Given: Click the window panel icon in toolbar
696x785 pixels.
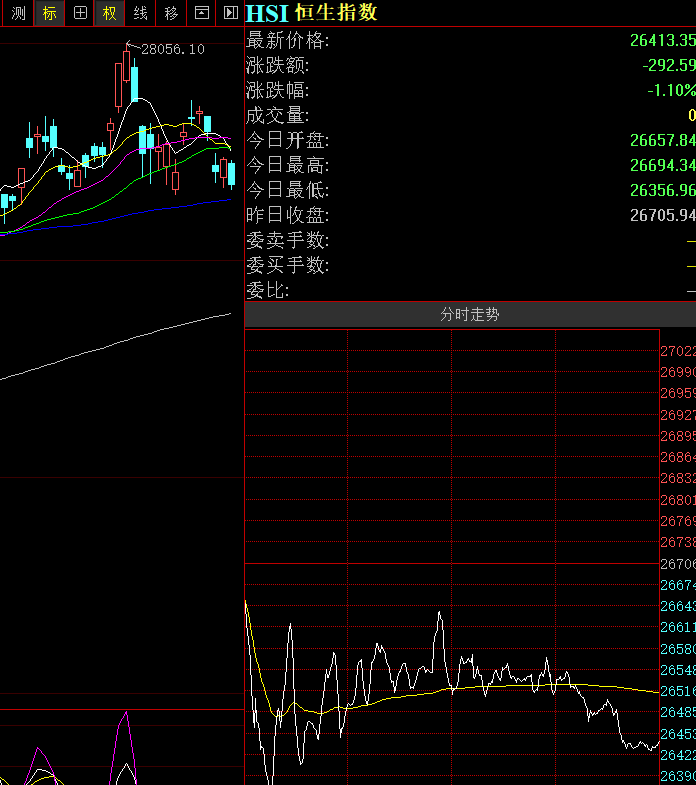Looking at the screenshot, I should click(x=202, y=13).
